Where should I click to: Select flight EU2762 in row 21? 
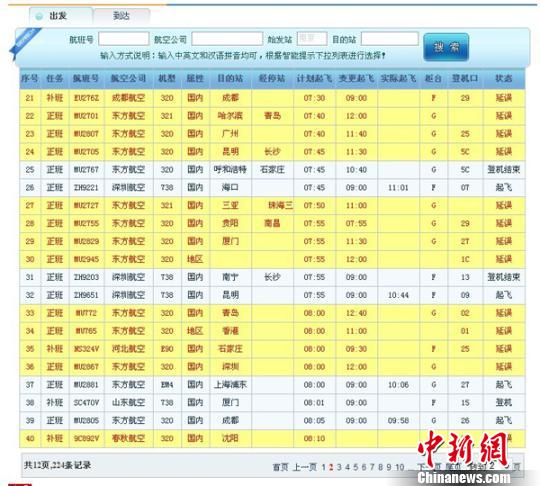(86, 98)
